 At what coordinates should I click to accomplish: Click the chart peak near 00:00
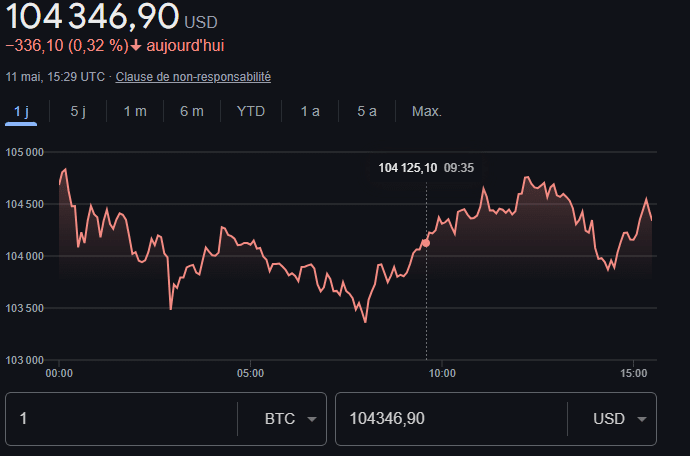click(65, 169)
